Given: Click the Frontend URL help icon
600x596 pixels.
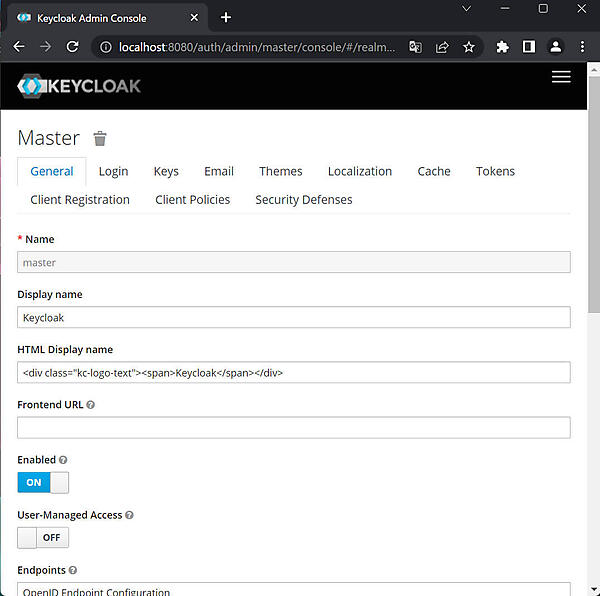Looking at the screenshot, I should [91, 405].
